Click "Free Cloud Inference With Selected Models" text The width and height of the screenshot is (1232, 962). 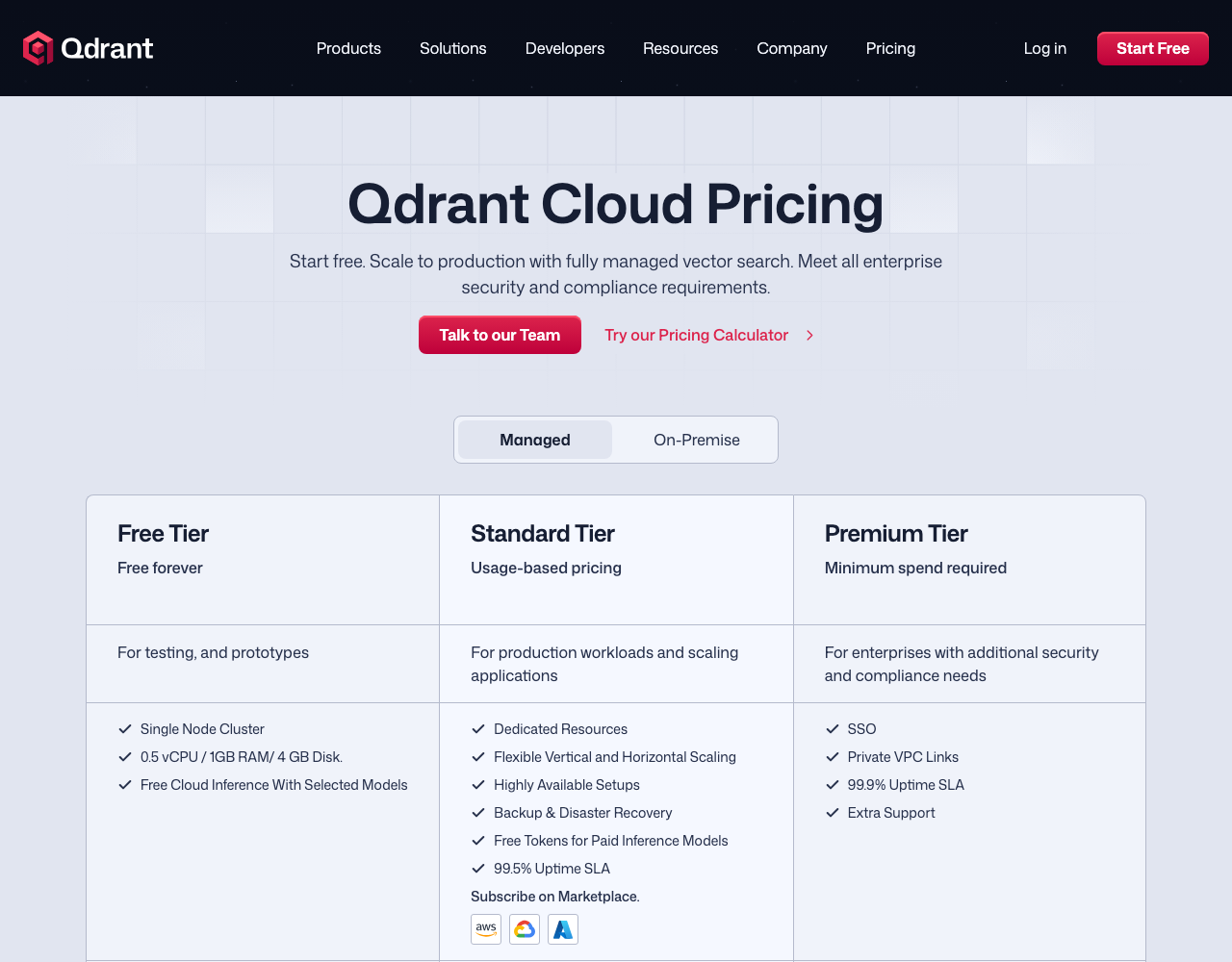[x=274, y=785]
